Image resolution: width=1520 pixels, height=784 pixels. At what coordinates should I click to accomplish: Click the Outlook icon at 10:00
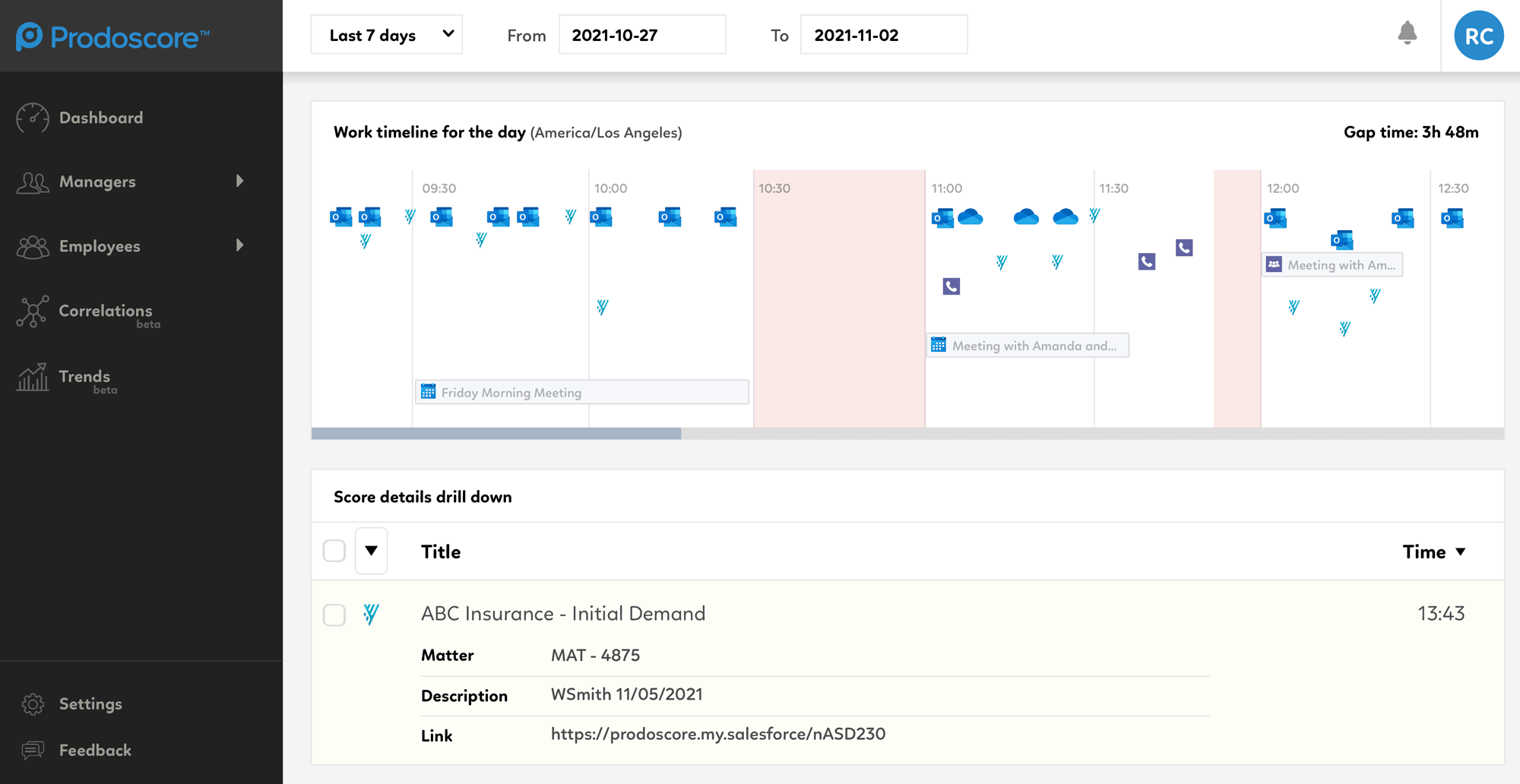(601, 217)
